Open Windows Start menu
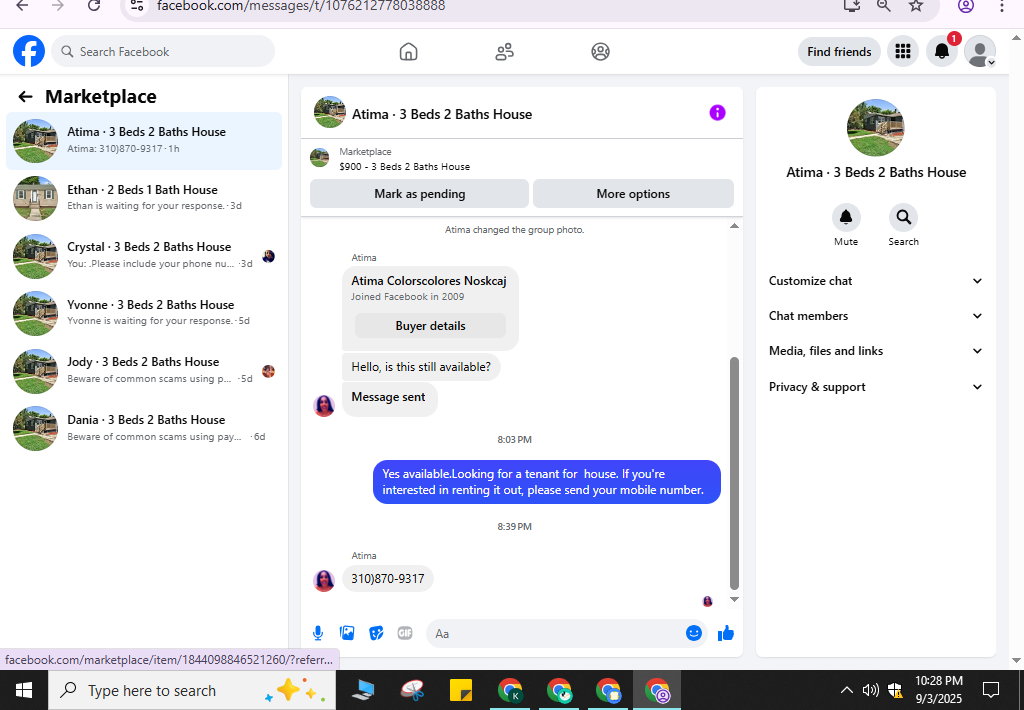This screenshot has height=710, width=1024. pyautogui.click(x=24, y=690)
